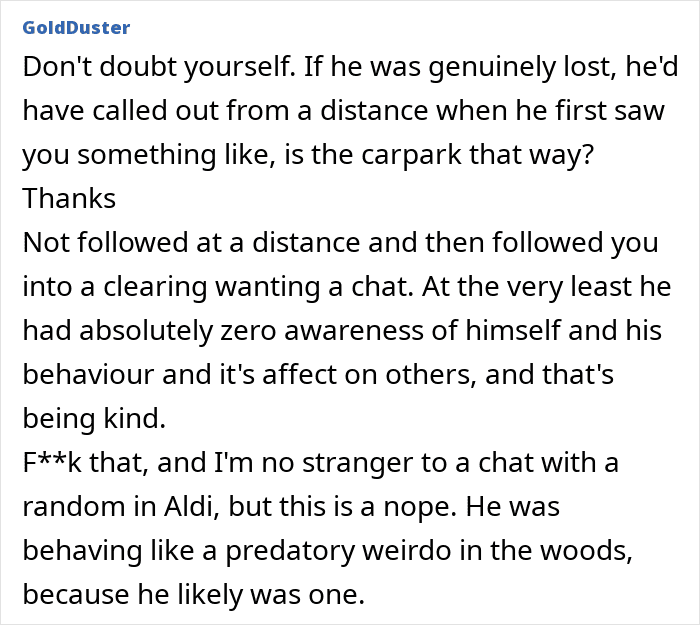Click the word "Thanks" in the comment
The width and height of the screenshot is (700, 625).
[69, 198]
